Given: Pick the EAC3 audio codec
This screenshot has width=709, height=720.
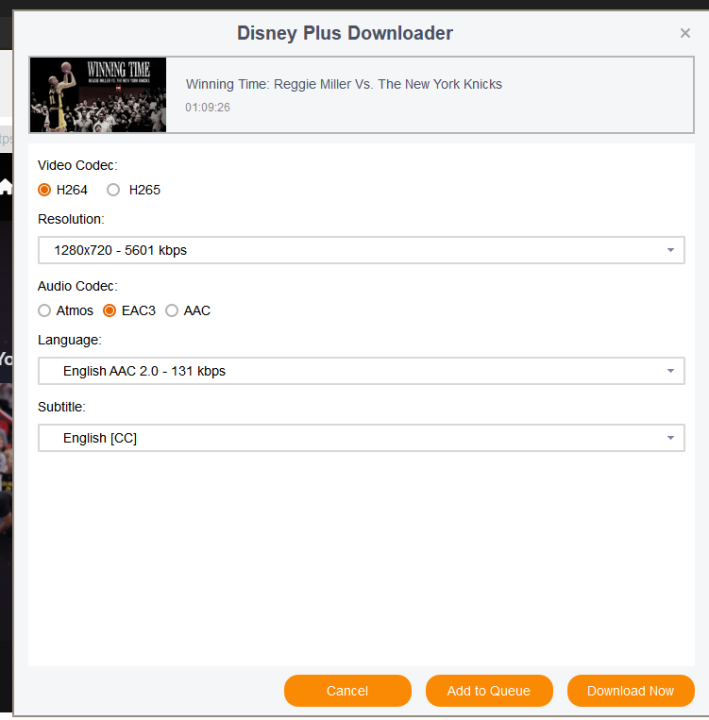Looking at the screenshot, I should click(x=110, y=311).
